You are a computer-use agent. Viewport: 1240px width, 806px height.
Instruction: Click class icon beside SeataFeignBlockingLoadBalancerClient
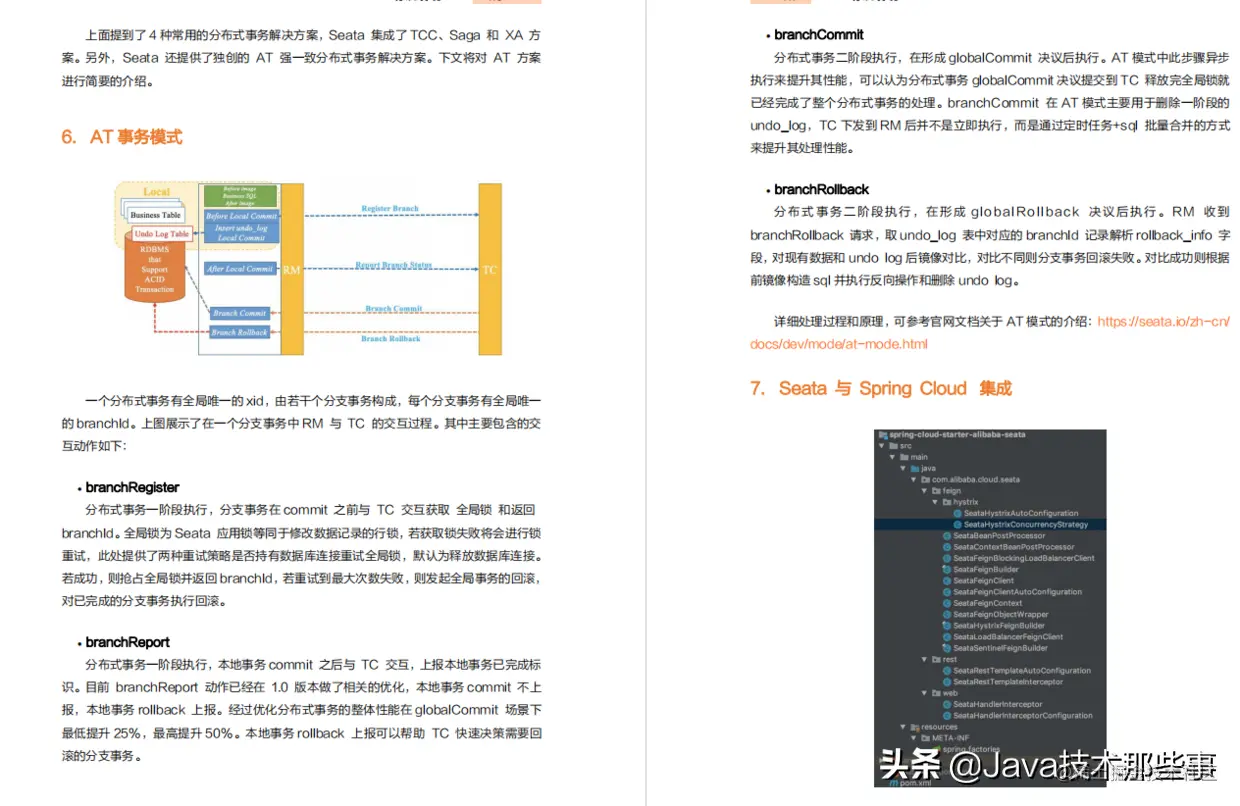coord(947,558)
